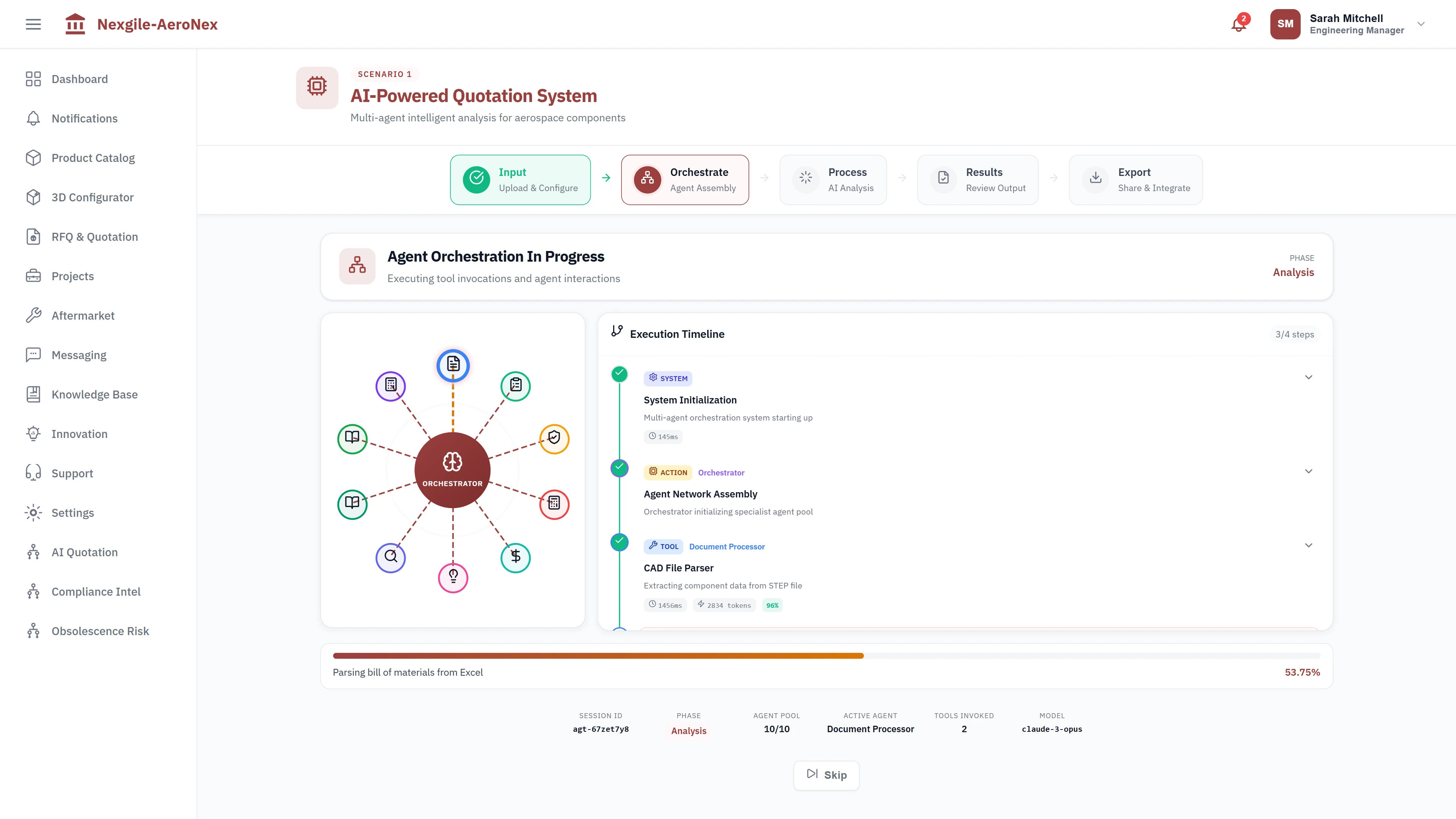The image size is (1456, 819).
Task: Open the RFQ & Quotation section
Action: pyautogui.click(x=94, y=236)
